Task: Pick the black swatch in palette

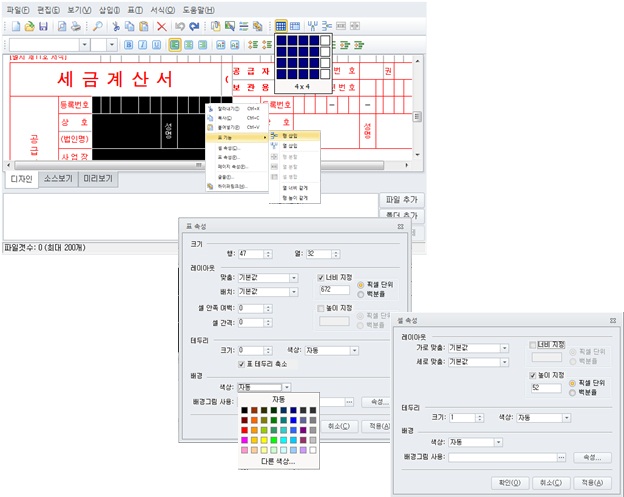Action: click(x=244, y=410)
